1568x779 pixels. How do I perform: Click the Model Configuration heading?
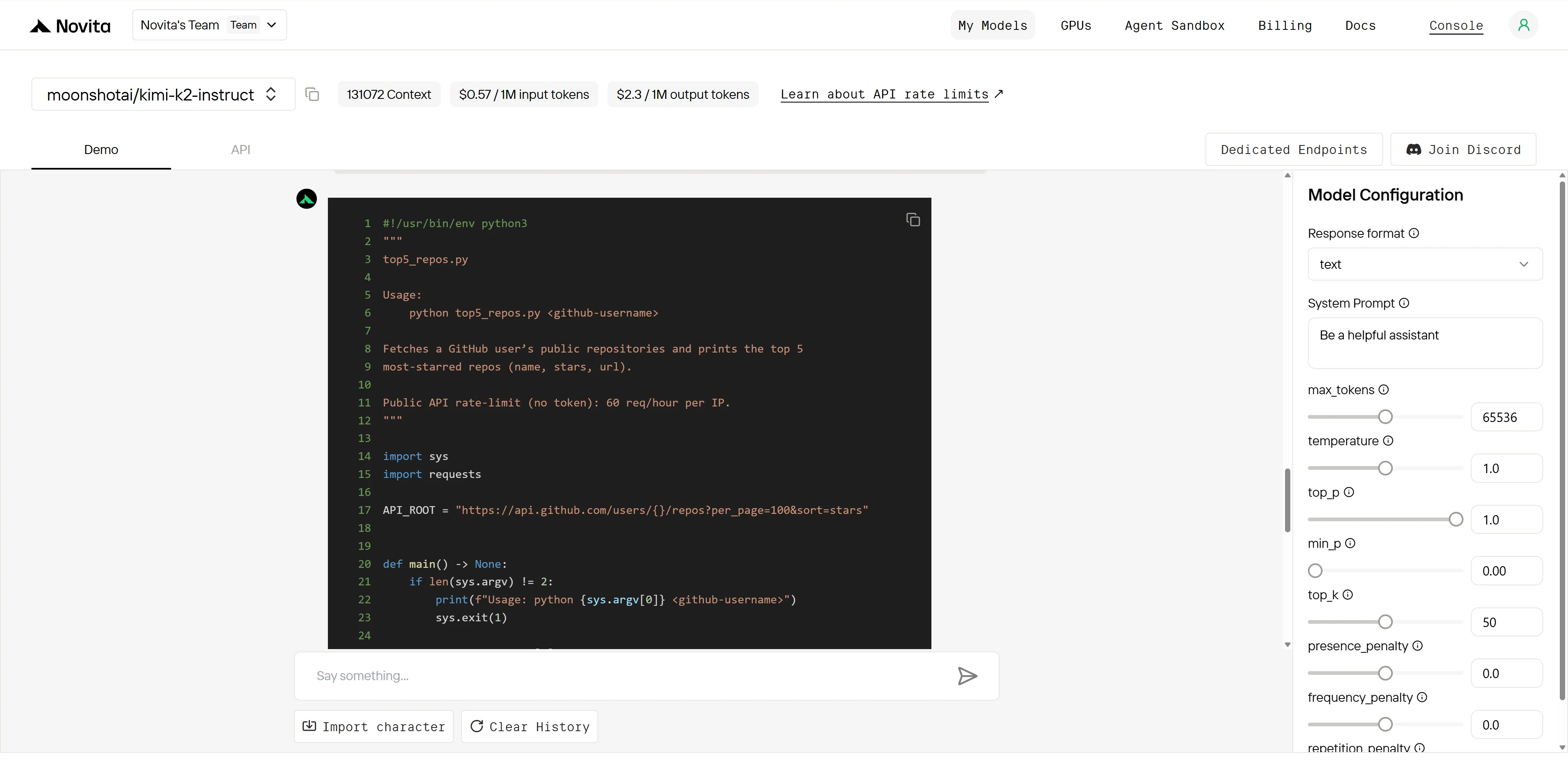point(1385,195)
